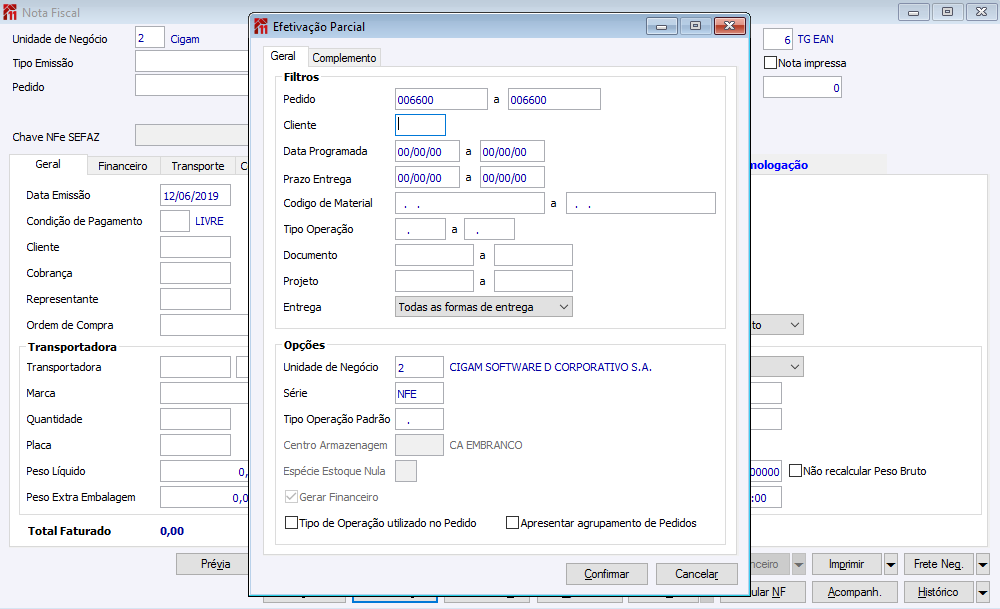Open dropdown arrow next to Frete Neg. button
This screenshot has height=609, width=1000.
pos(983,564)
